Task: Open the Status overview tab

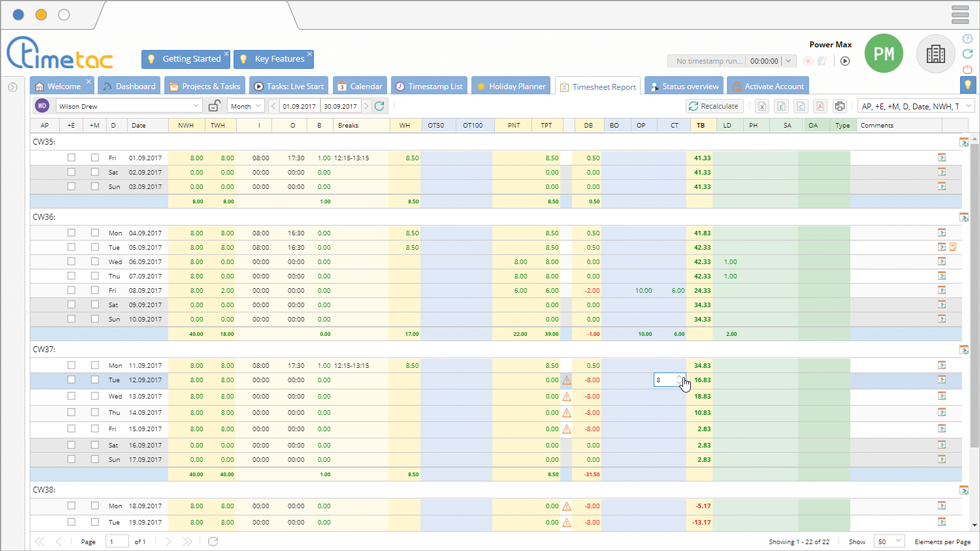Action: pos(684,87)
